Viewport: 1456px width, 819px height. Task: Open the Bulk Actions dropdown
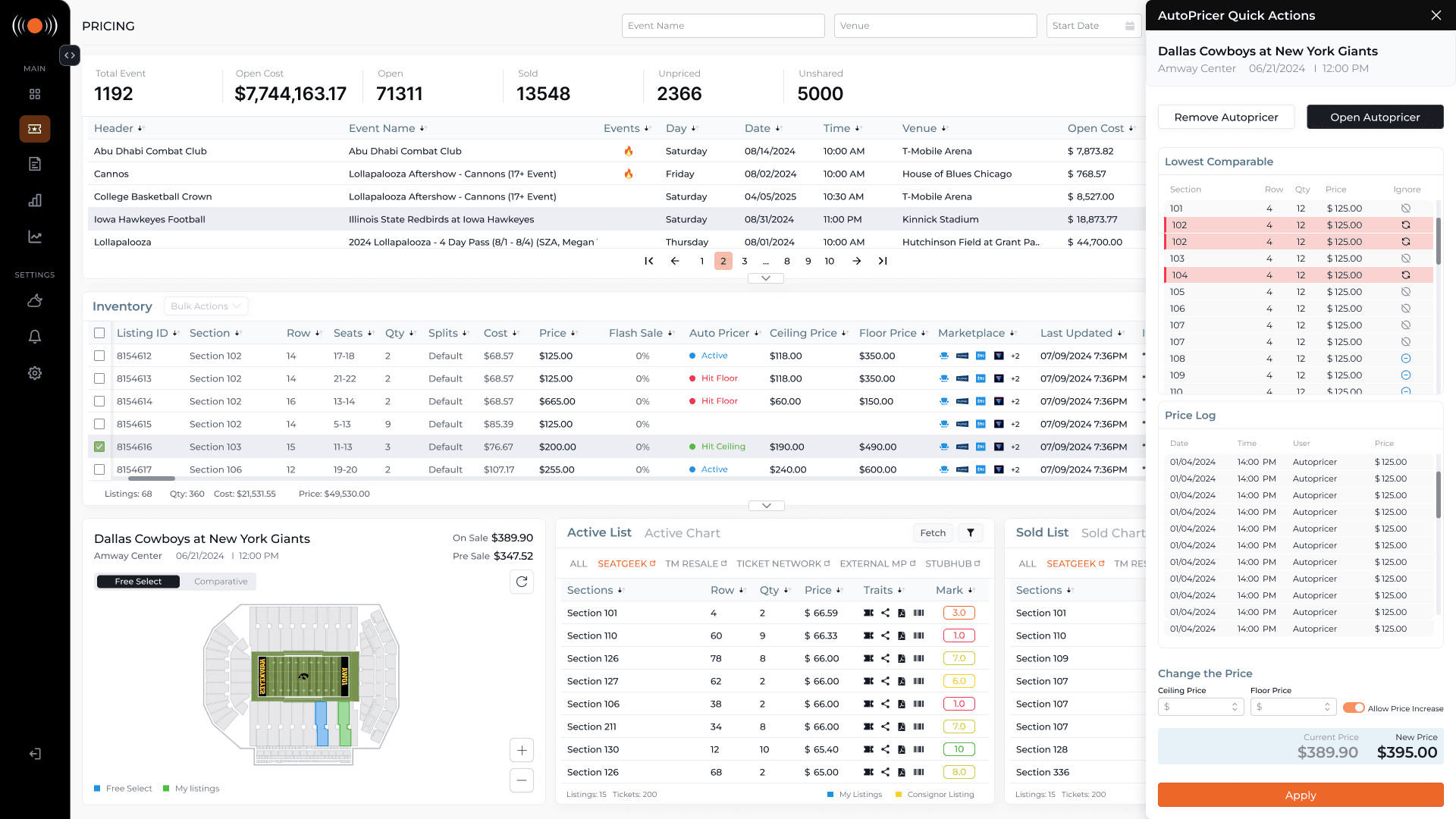(206, 306)
